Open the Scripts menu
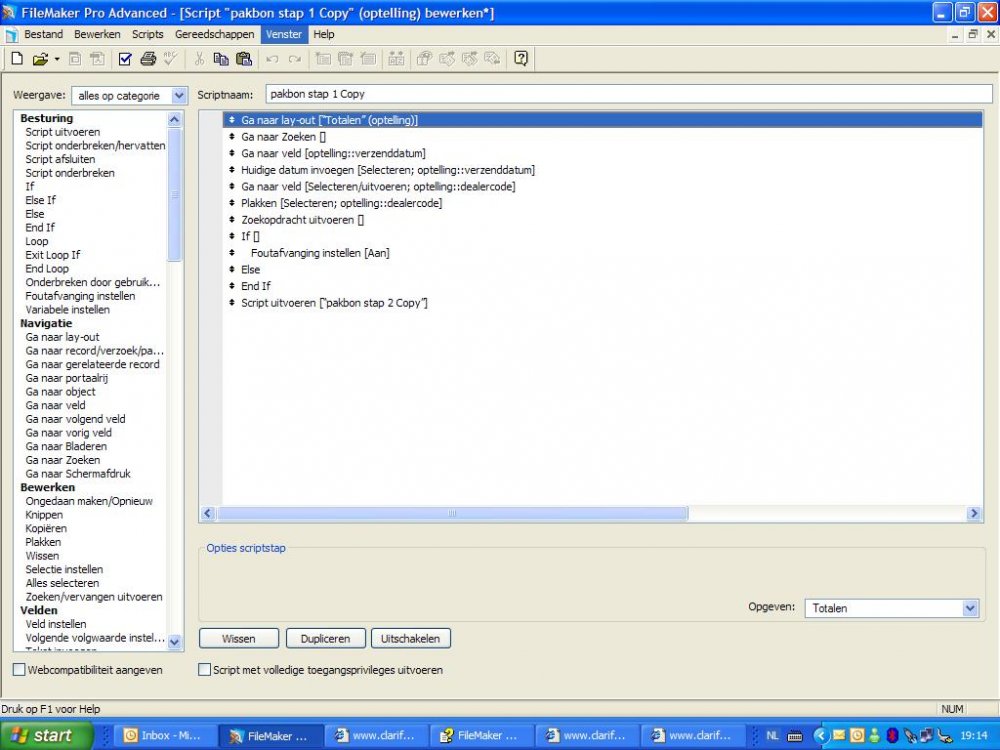 (x=147, y=34)
